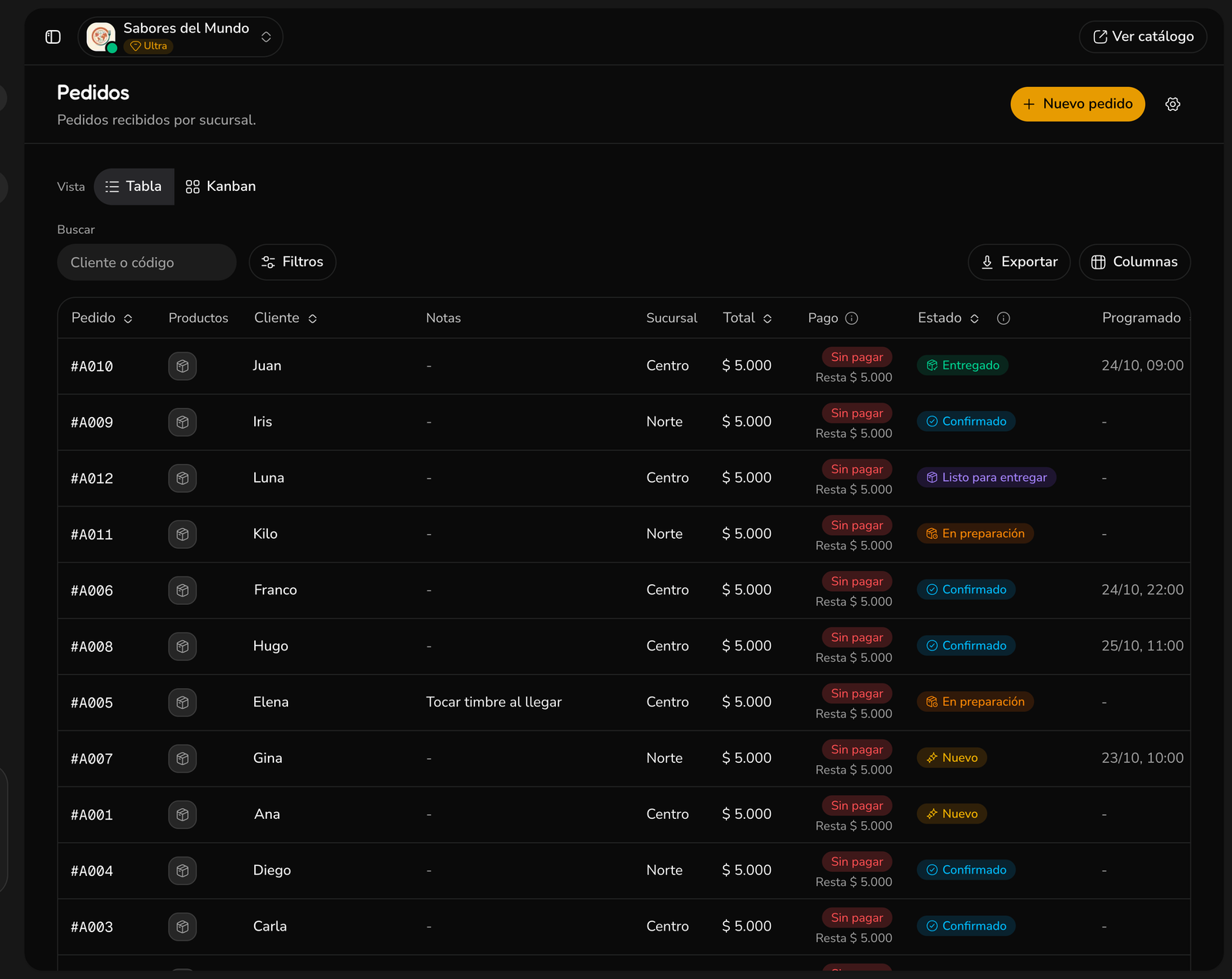Click En preparación status for Kilo

[976, 534]
